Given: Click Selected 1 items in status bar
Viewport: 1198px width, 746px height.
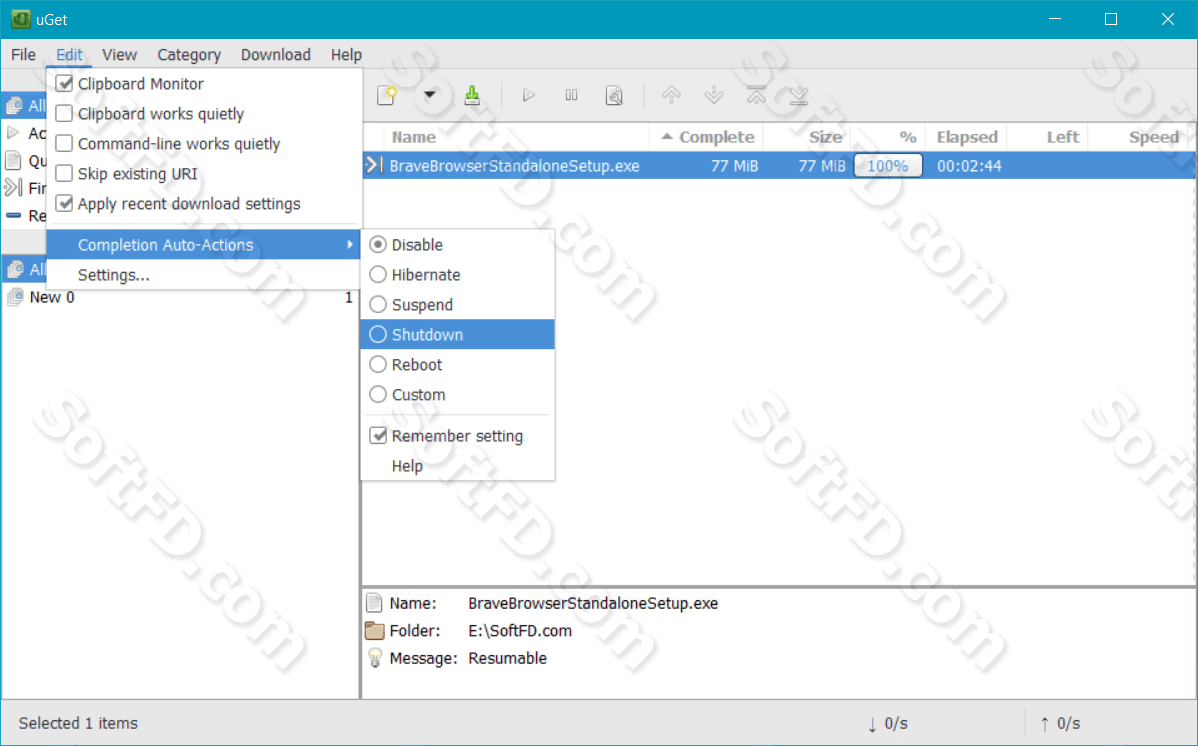Looking at the screenshot, I should 78,723.
